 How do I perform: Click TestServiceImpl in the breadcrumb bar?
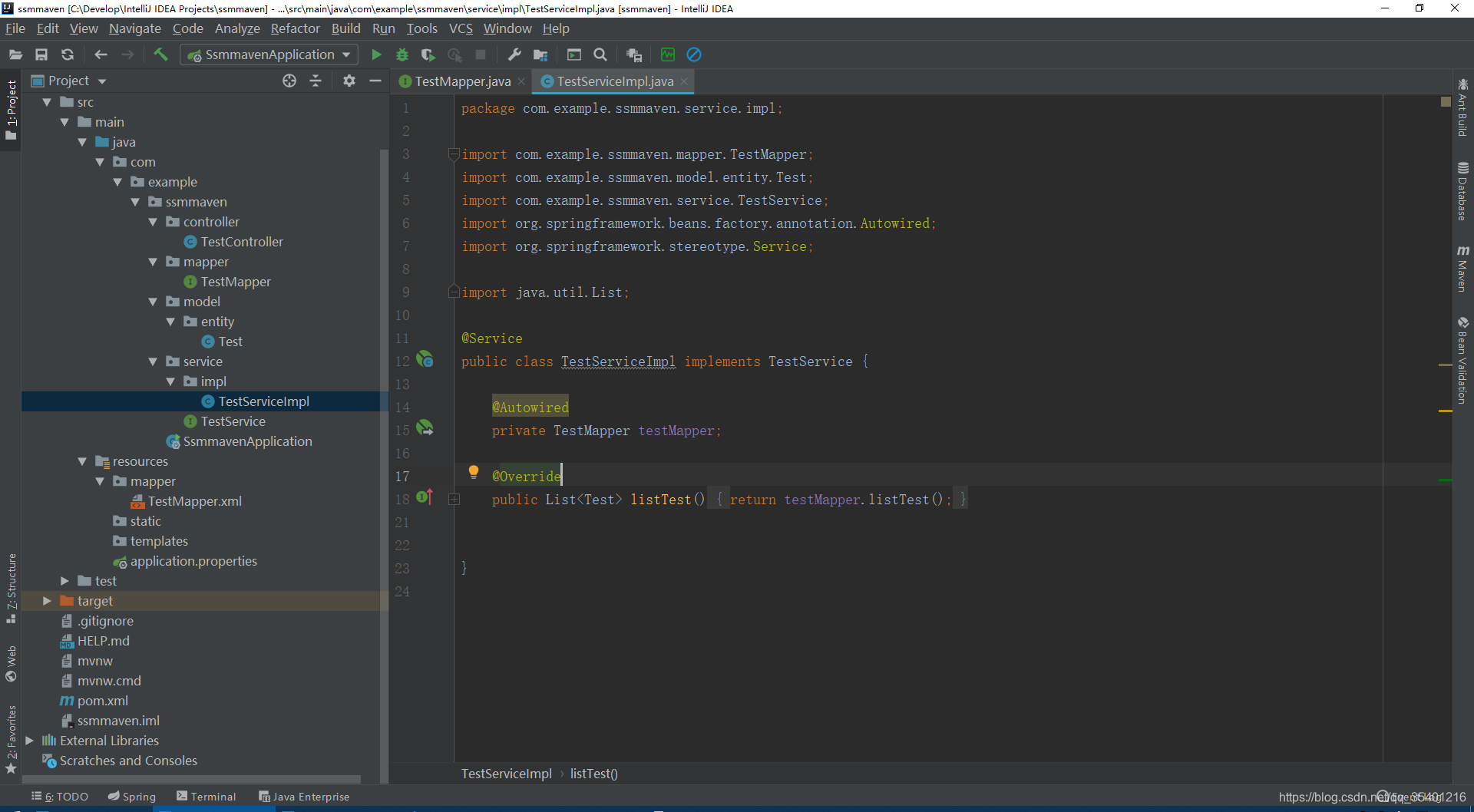[507, 774]
